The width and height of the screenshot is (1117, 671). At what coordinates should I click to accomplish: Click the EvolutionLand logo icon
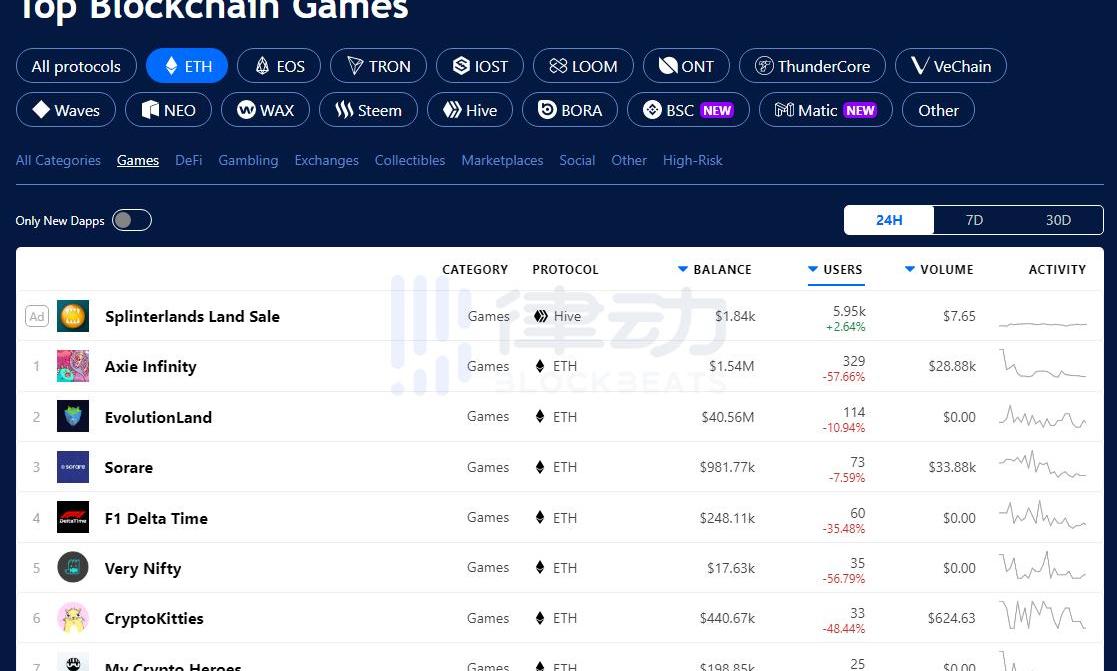point(73,417)
